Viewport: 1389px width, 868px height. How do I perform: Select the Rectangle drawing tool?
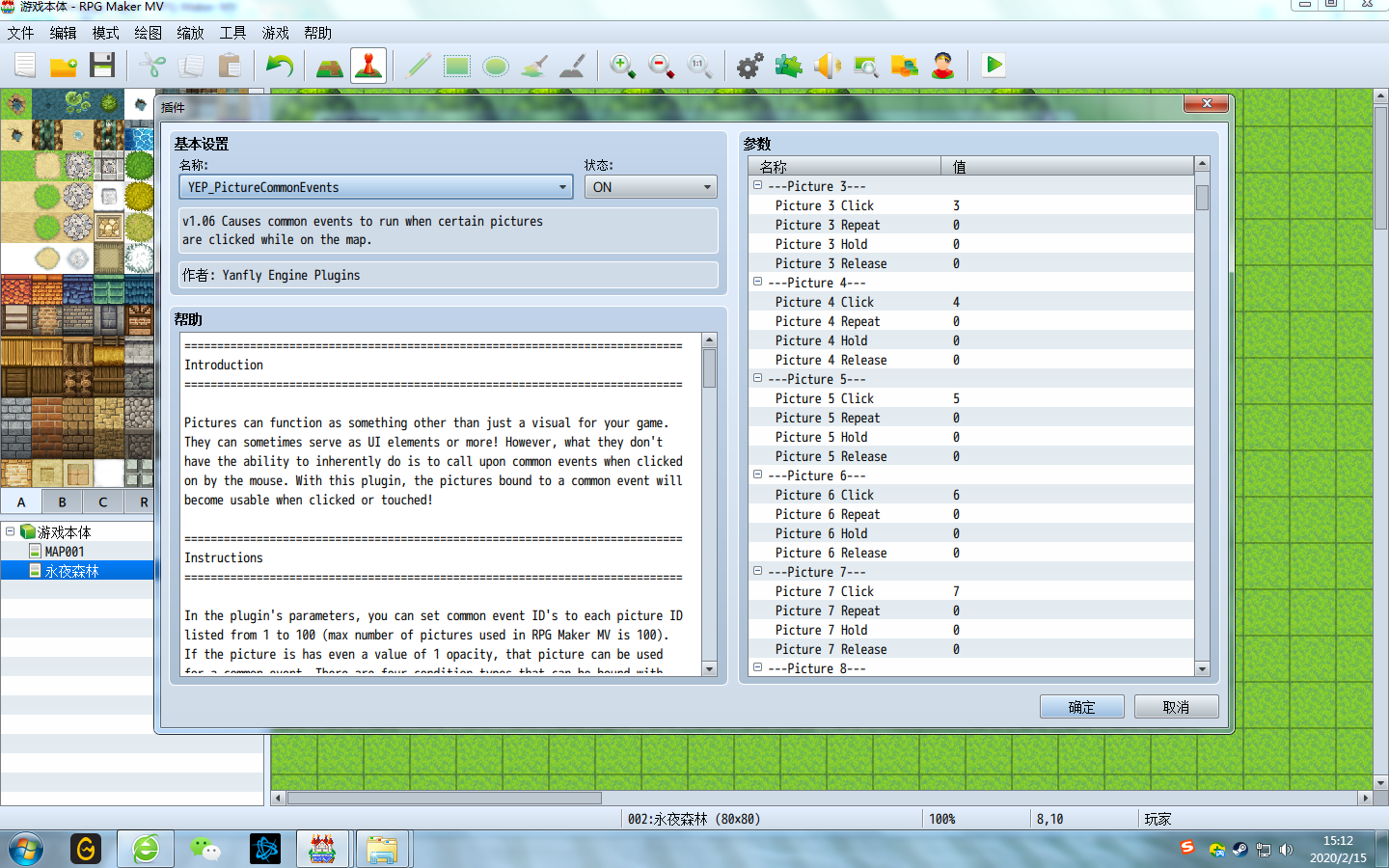(x=457, y=66)
